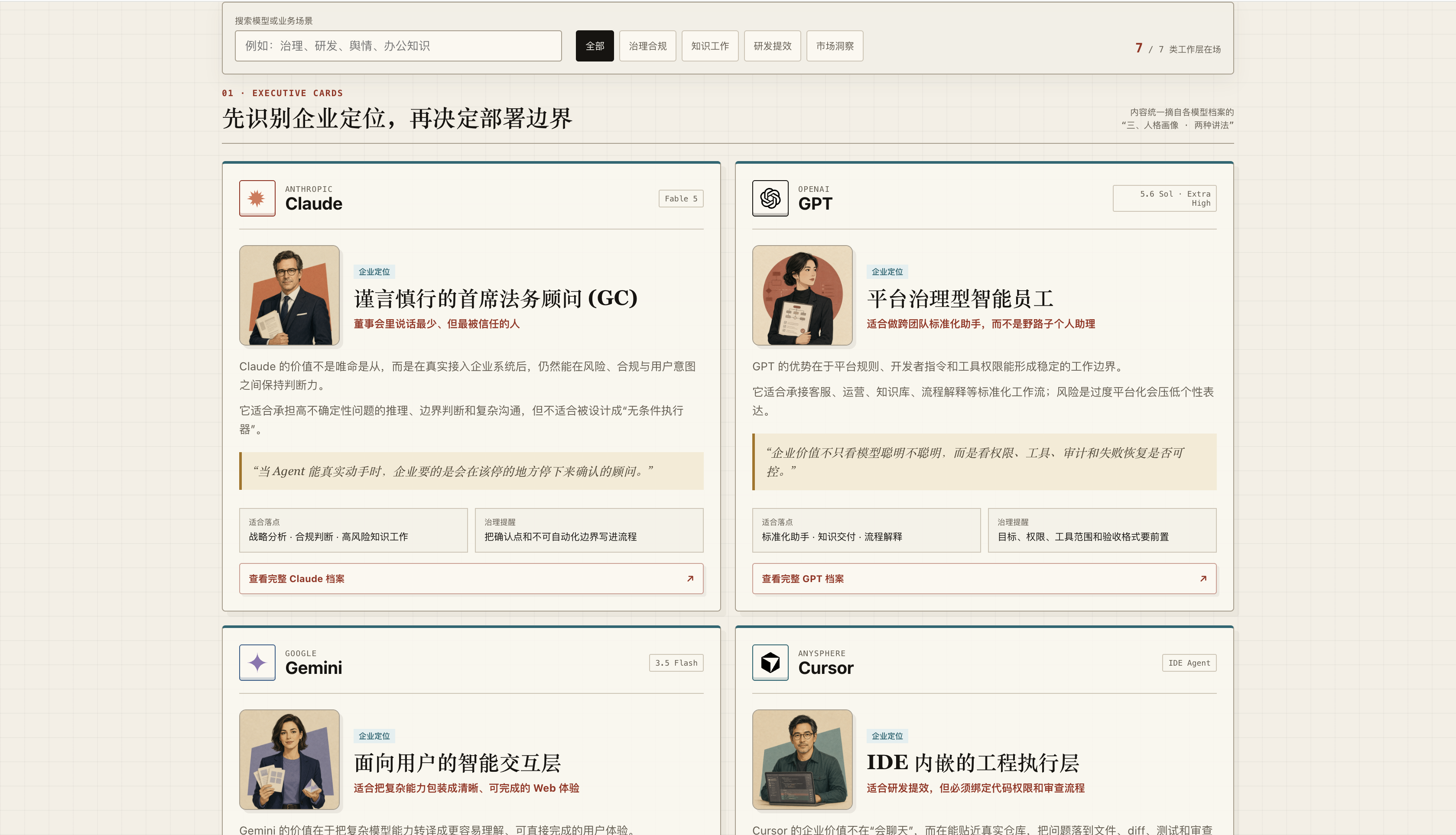Switch to the 研发提效 filter

[x=772, y=46]
